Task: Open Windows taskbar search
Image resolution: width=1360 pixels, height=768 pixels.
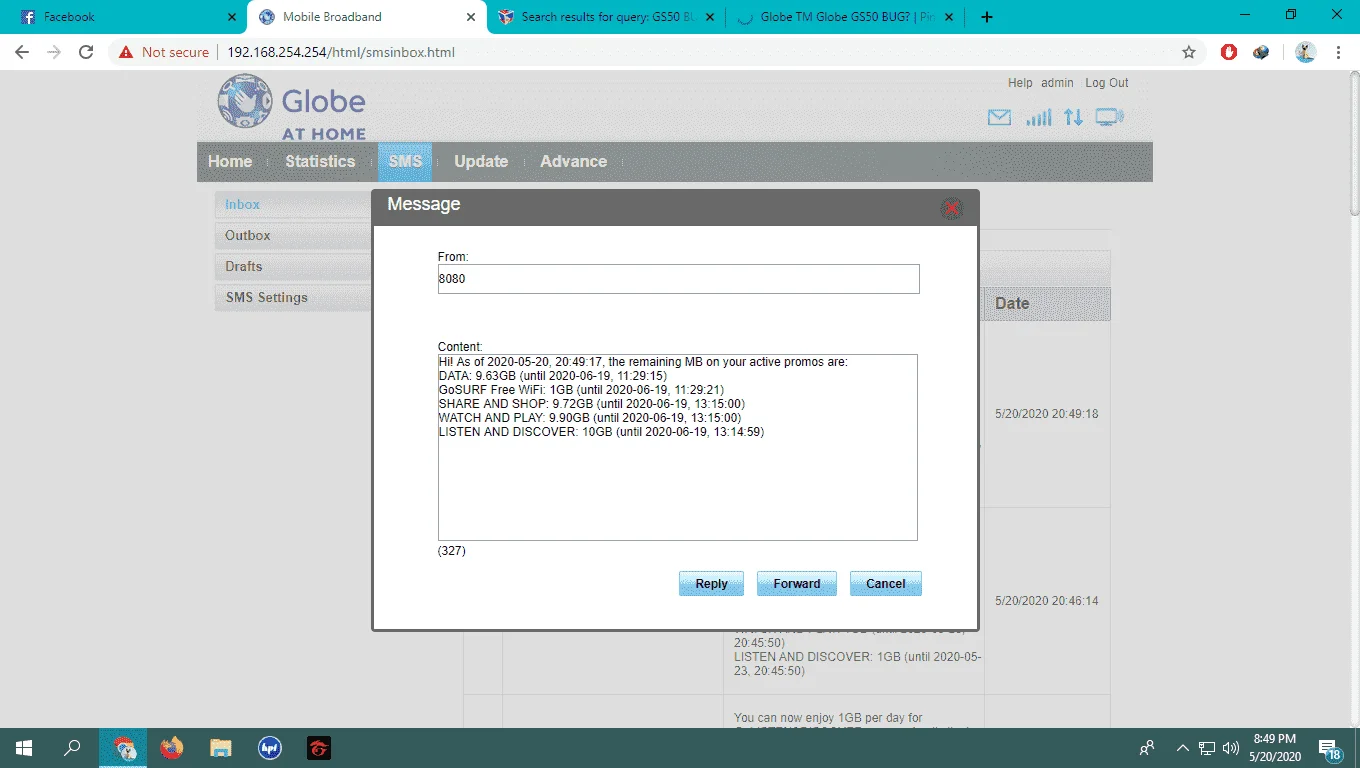Action: [x=72, y=748]
